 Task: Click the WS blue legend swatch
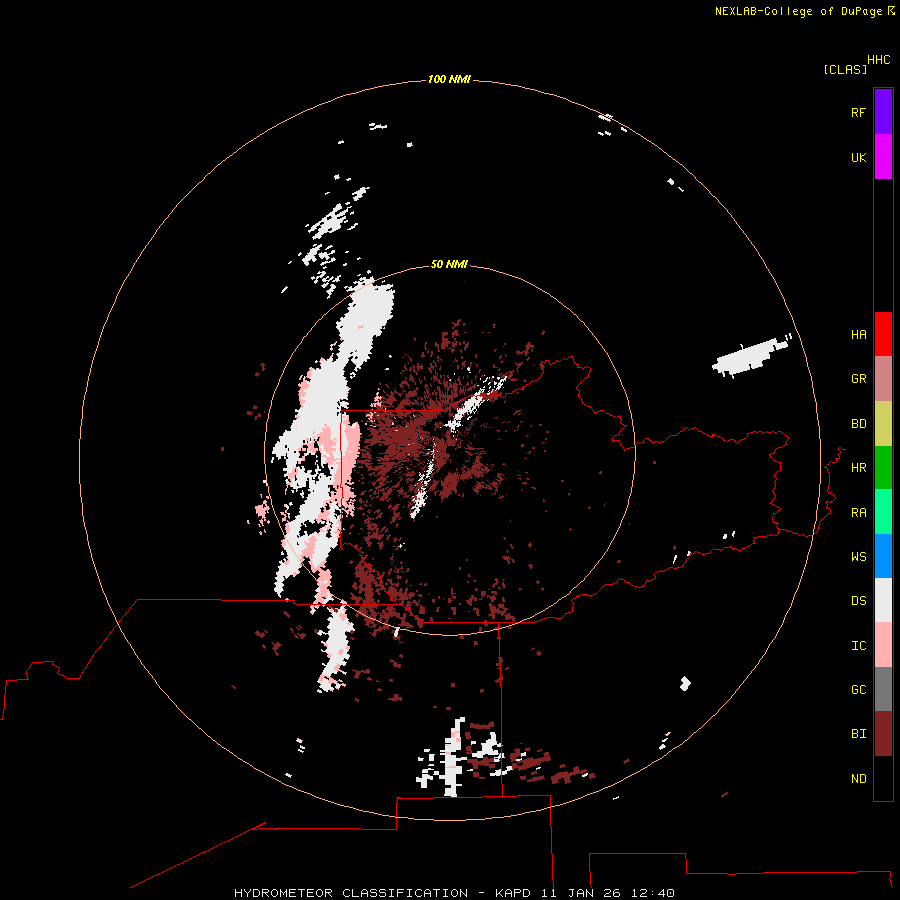tap(883, 556)
